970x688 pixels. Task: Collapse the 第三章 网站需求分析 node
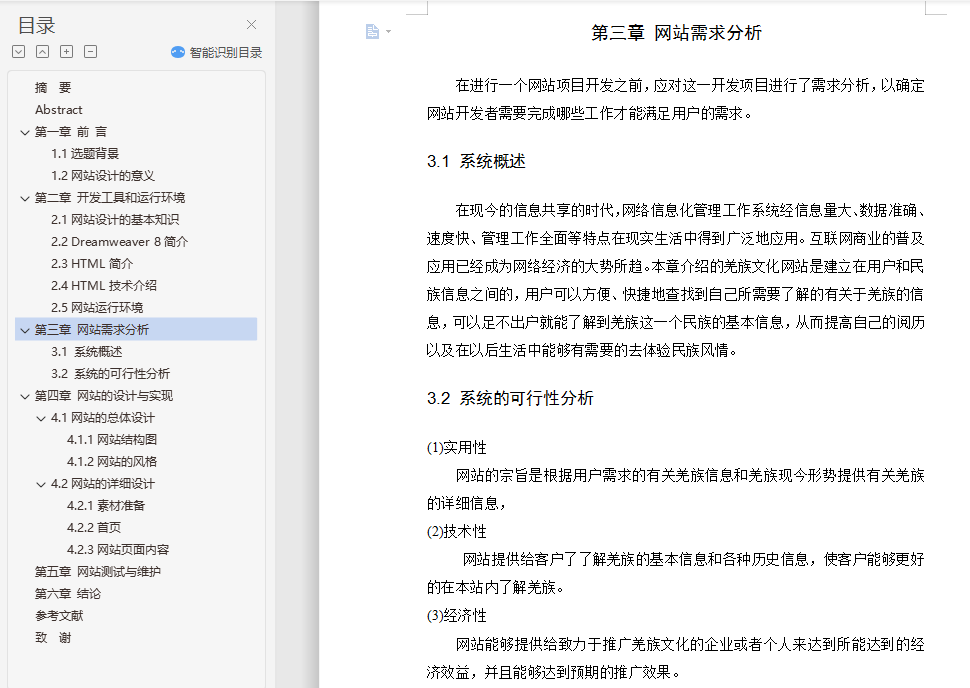coord(25,330)
